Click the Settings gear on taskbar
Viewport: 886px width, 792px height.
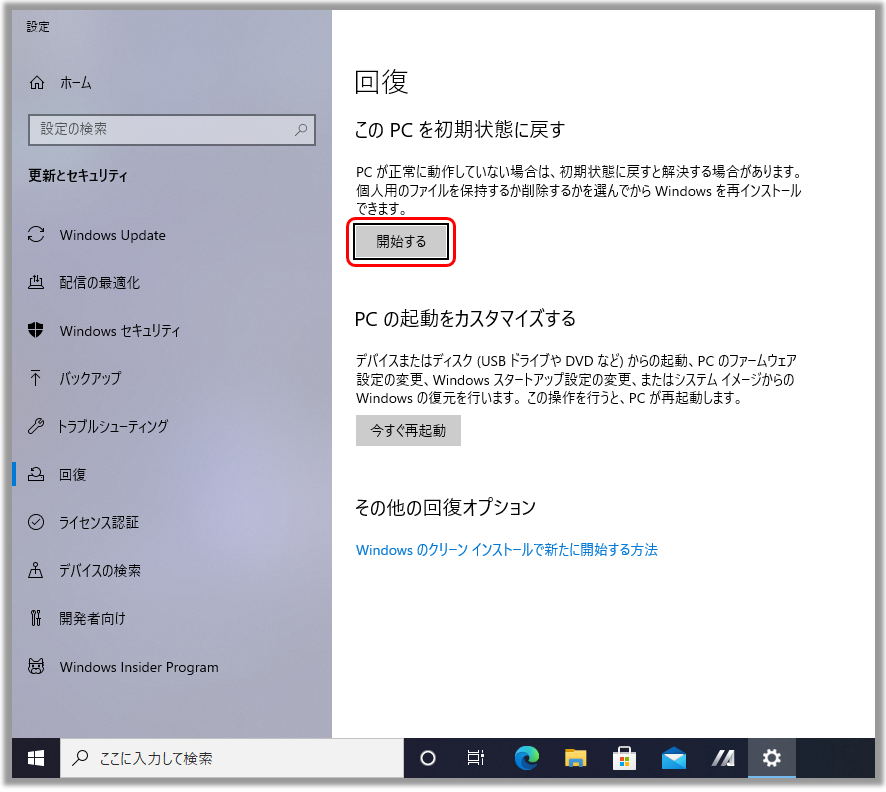(x=772, y=758)
